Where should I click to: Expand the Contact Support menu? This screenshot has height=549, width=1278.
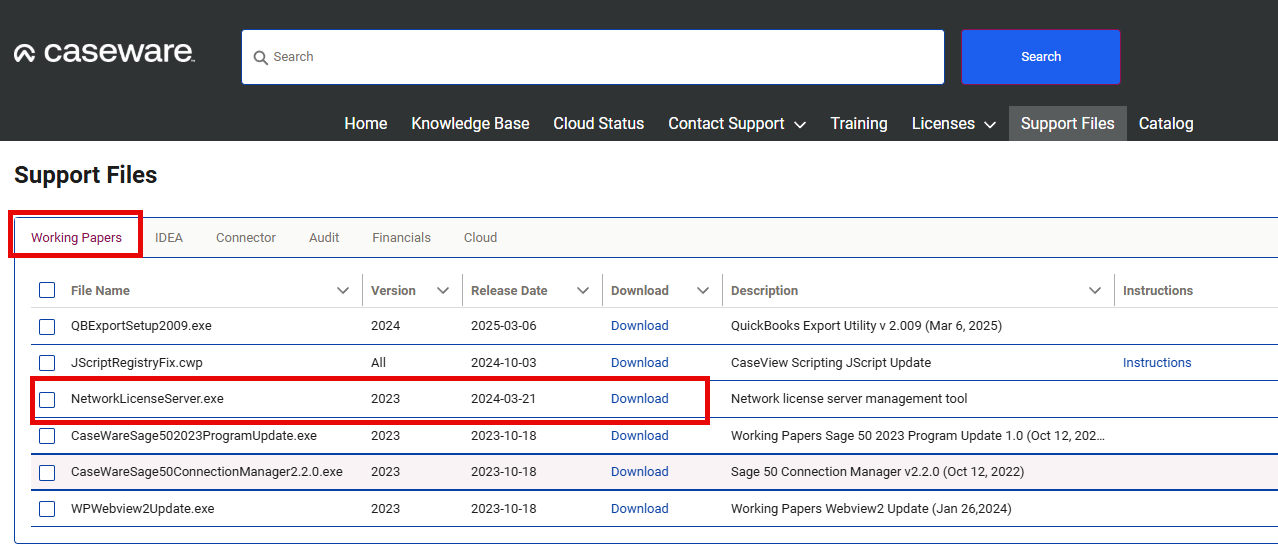point(737,124)
